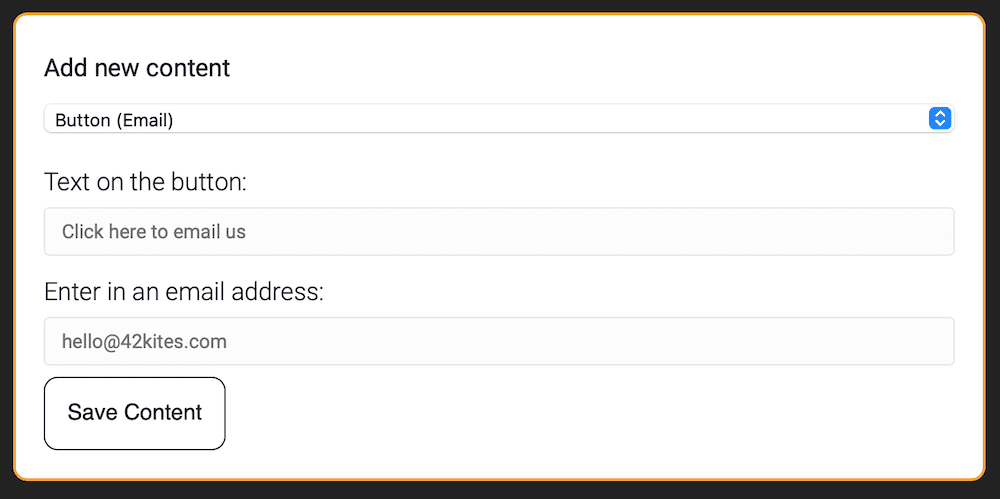
Task: Click the hello@42kites.com placeholder text
Action: click(x=144, y=342)
